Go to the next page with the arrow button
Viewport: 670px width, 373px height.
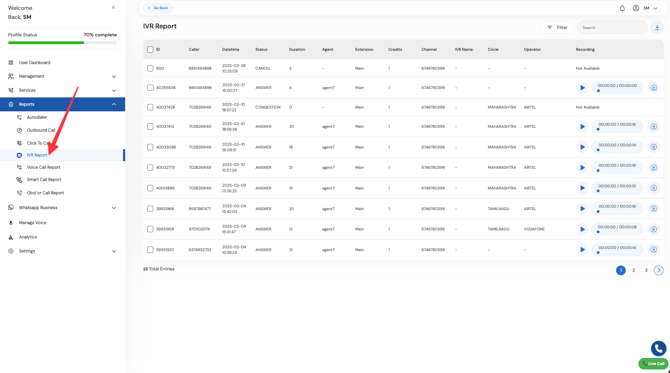[x=658, y=270]
